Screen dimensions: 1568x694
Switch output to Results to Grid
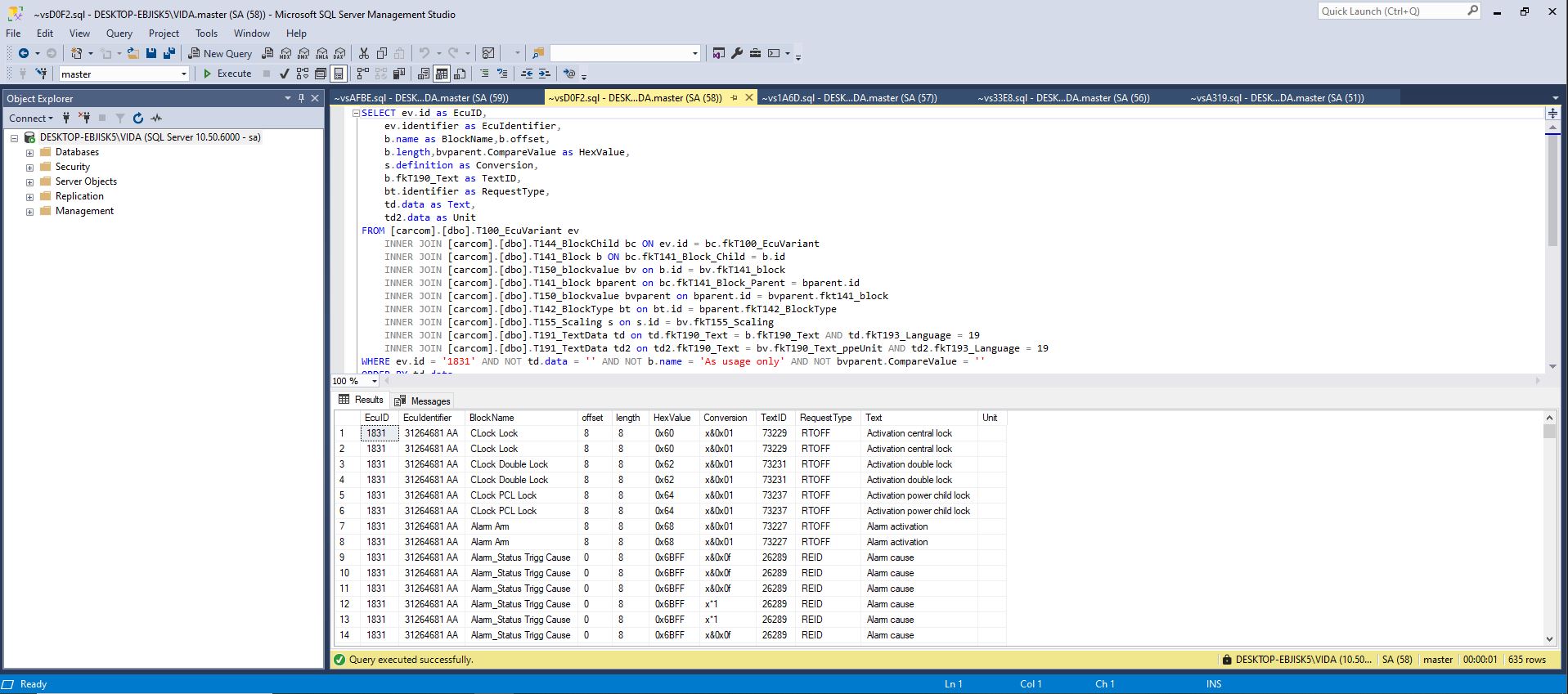tap(442, 74)
